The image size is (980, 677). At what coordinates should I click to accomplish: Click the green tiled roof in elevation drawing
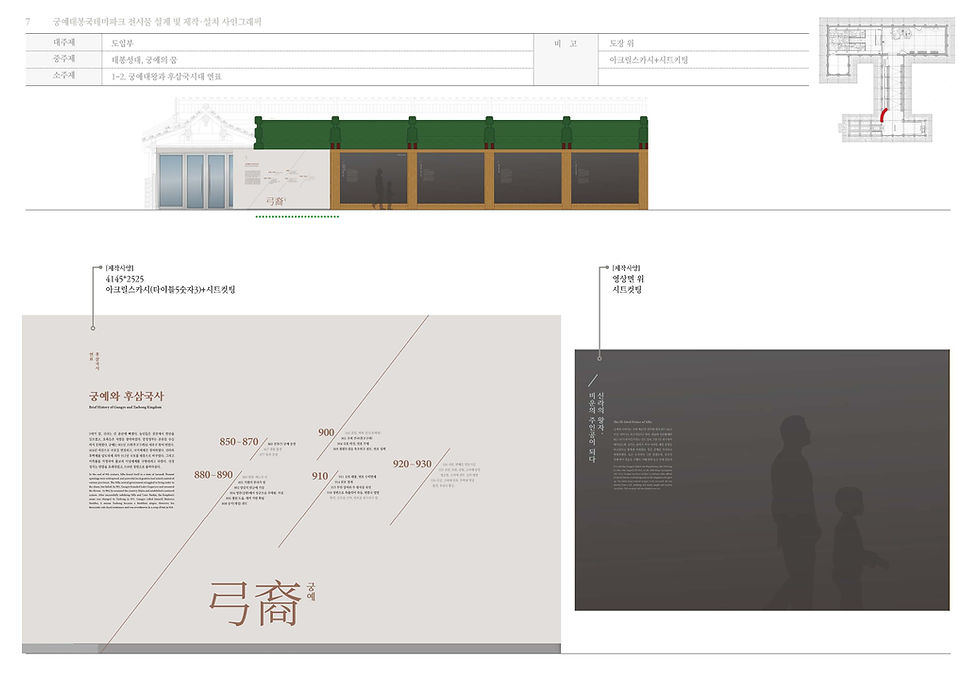451,133
